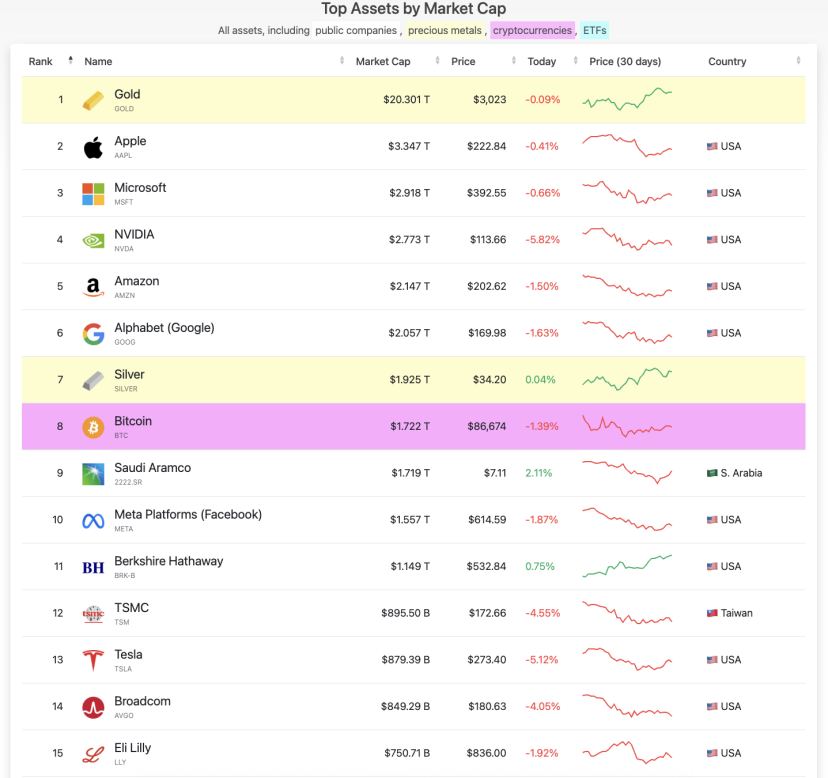The width and height of the screenshot is (828, 778).
Task: Toggle the cryptocurrencies filter tag
Action: point(533,31)
